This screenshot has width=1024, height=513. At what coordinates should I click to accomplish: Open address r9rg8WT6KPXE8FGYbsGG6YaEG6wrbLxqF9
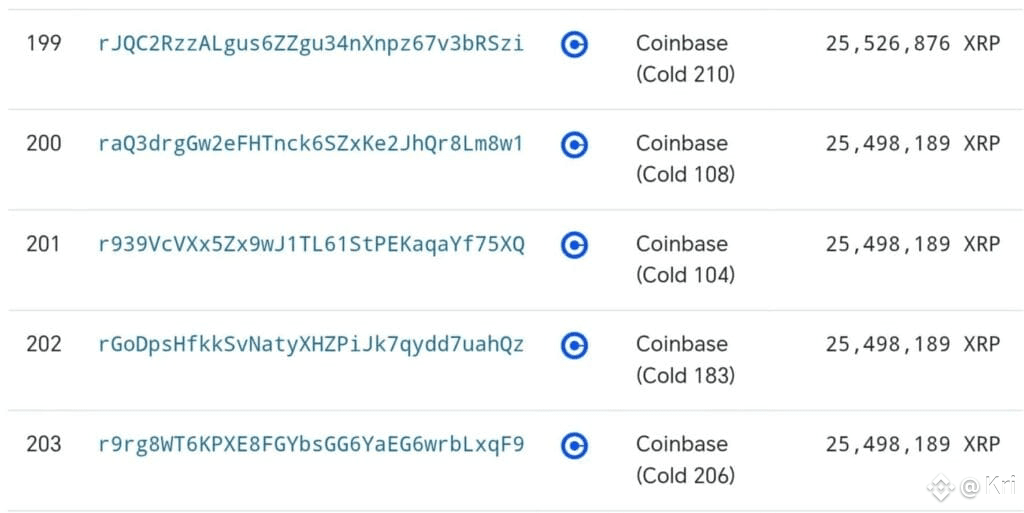pos(311,444)
